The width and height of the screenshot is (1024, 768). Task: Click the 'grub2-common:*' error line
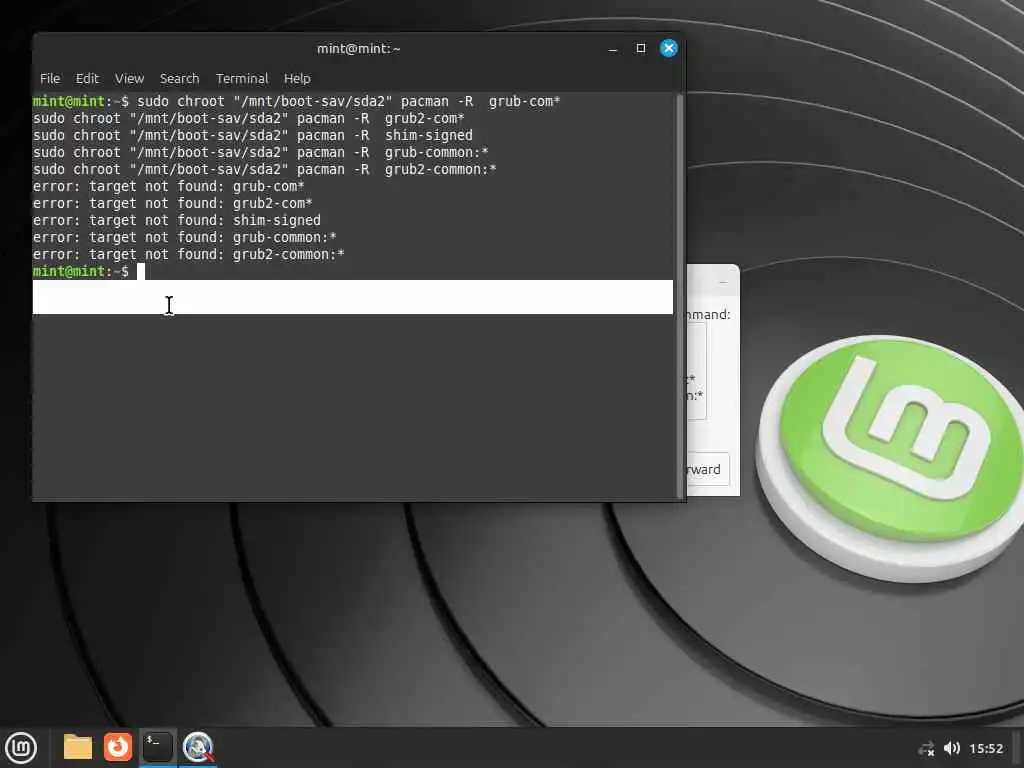[189, 254]
